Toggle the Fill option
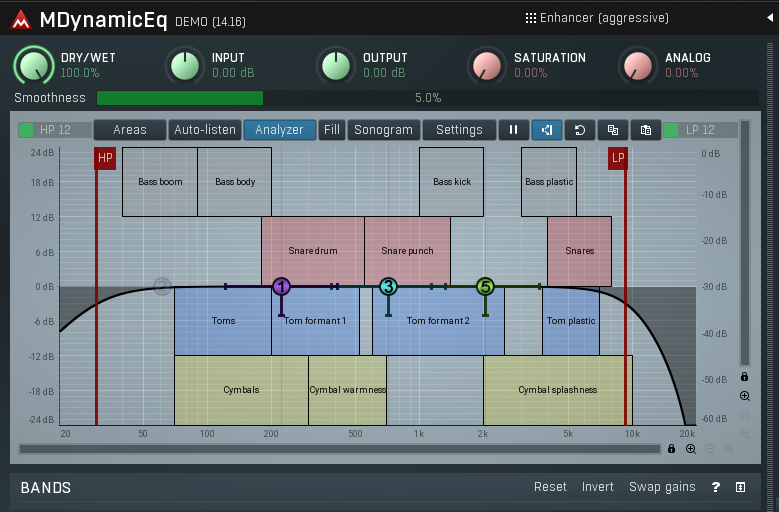This screenshot has height=512, width=779. (332, 130)
